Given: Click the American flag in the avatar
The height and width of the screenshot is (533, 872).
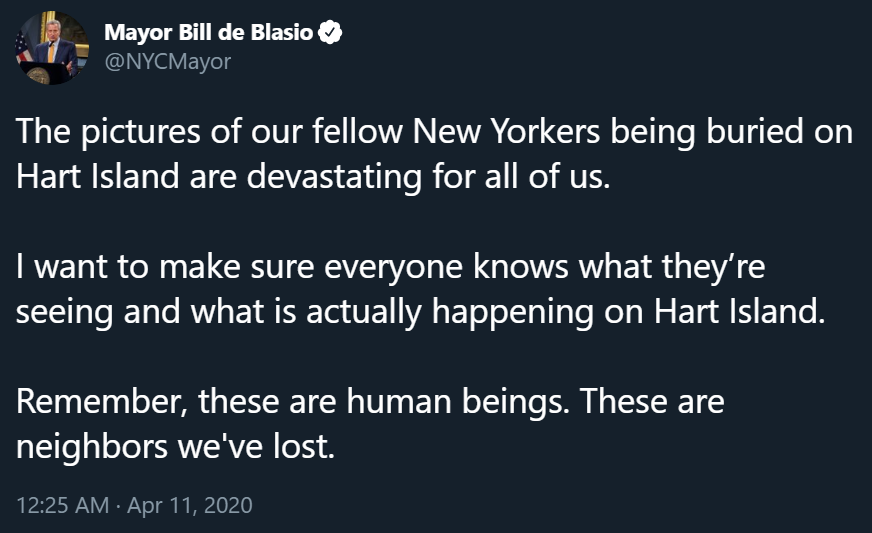Looking at the screenshot, I should [x=22, y=46].
